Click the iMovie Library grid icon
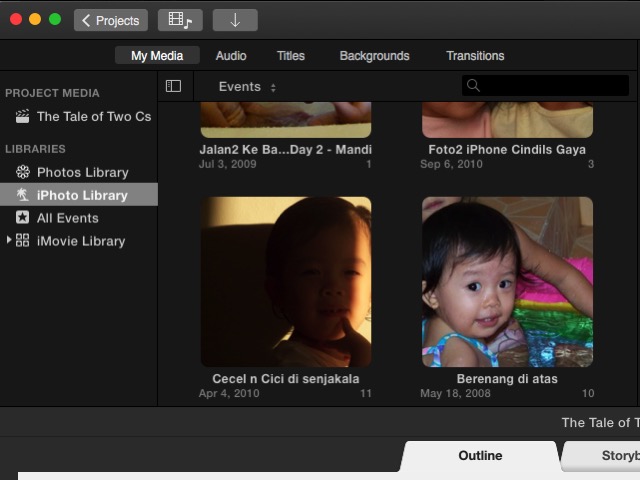640x480 pixels. 23,241
